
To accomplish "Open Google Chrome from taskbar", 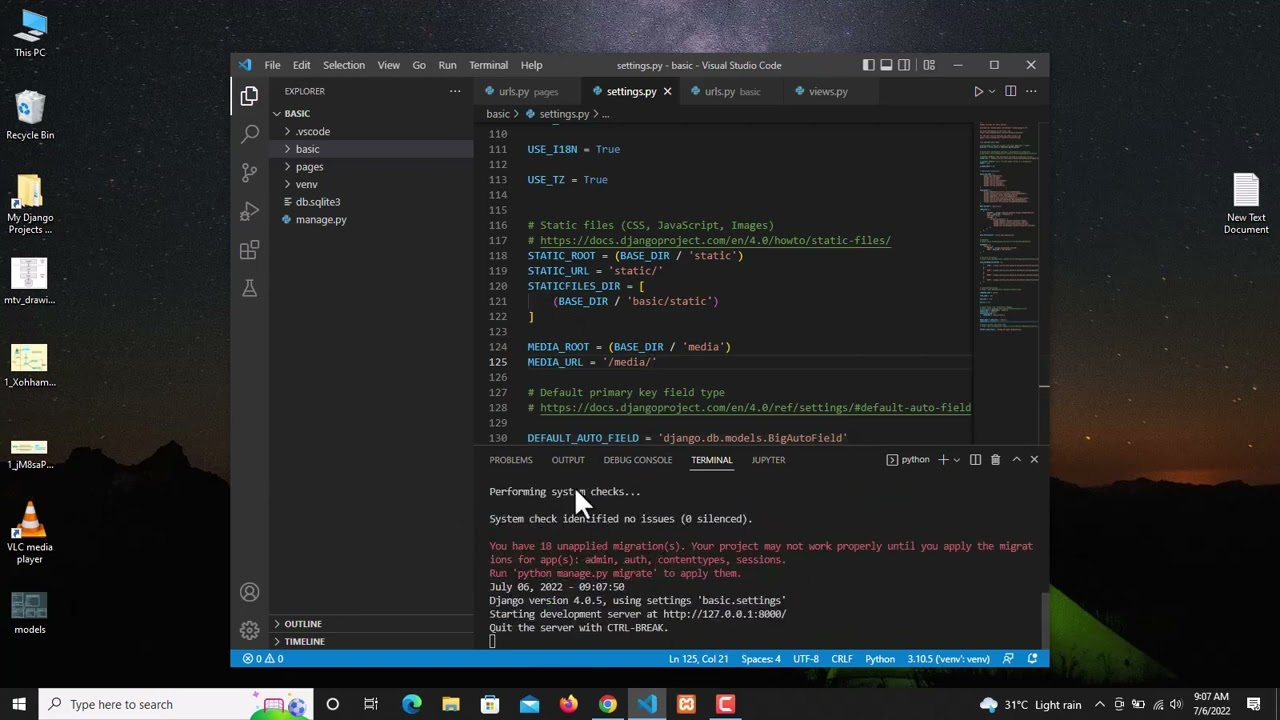I will [x=607, y=704].
